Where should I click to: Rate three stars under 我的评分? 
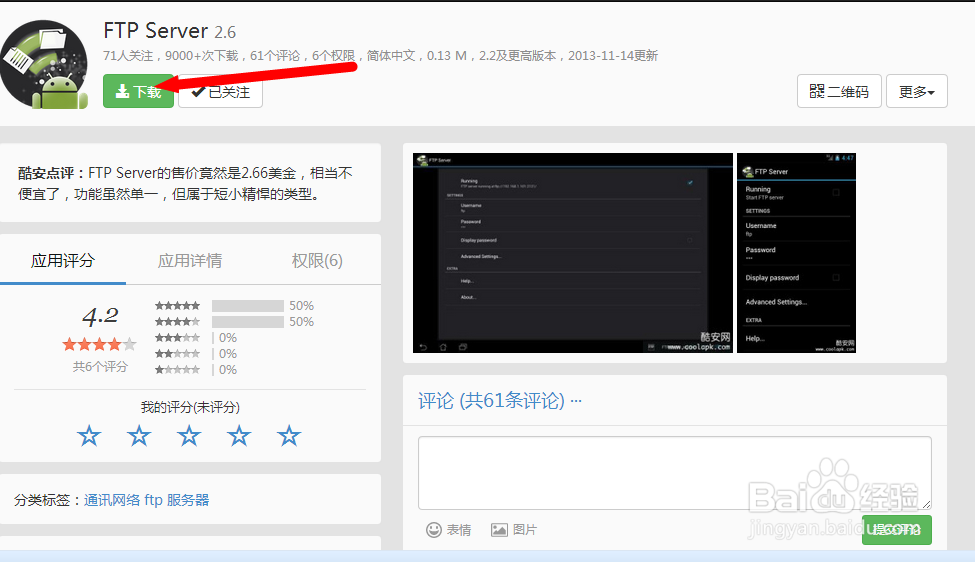(x=189, y=436)
